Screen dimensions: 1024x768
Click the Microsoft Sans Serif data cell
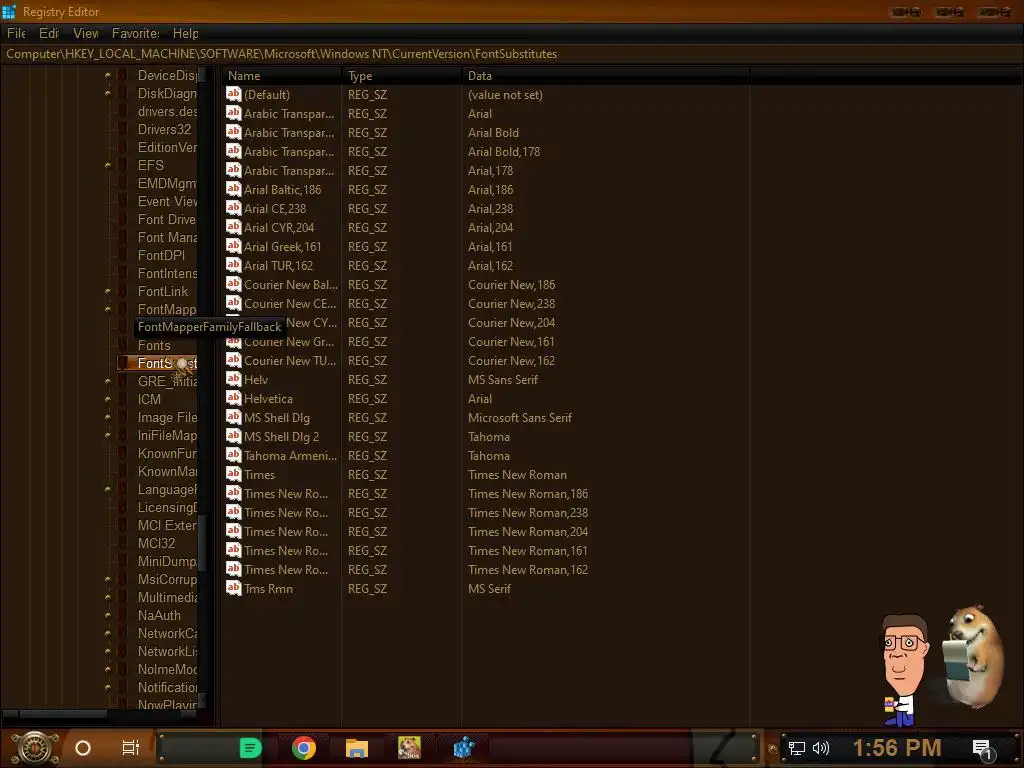tap(520, 417)
